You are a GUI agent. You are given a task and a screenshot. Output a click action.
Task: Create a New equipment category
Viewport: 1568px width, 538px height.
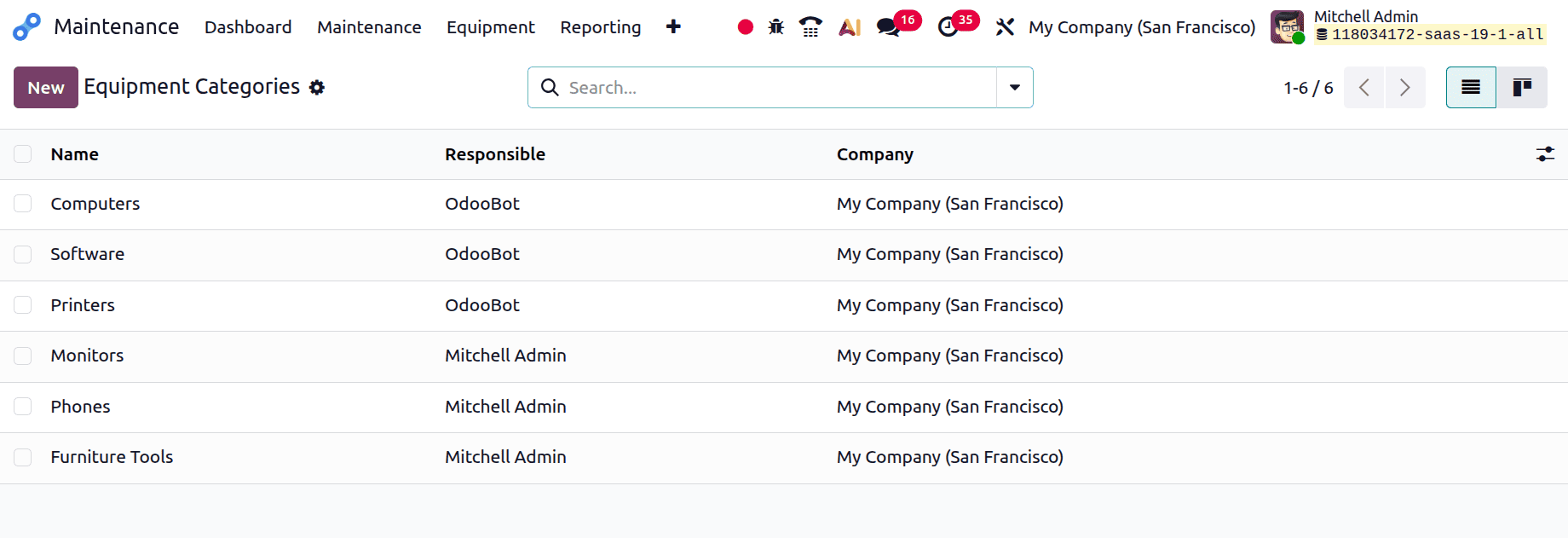(x=46, y=87)
